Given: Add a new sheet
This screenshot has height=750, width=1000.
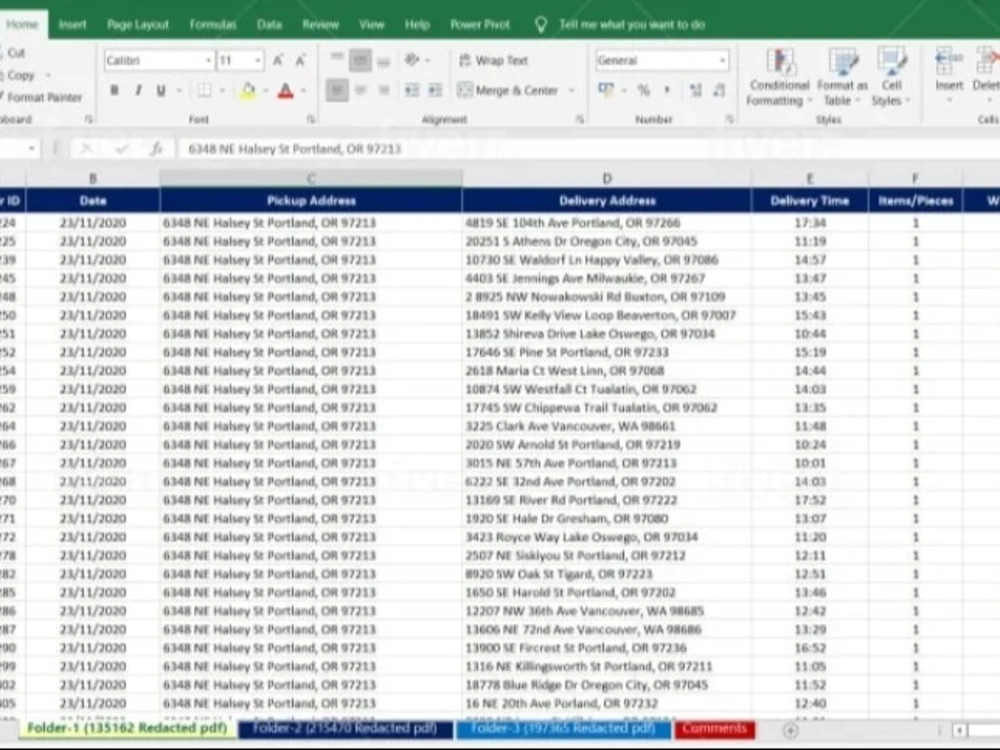Looking at the screenshot, I should click(x=790, y=731).
